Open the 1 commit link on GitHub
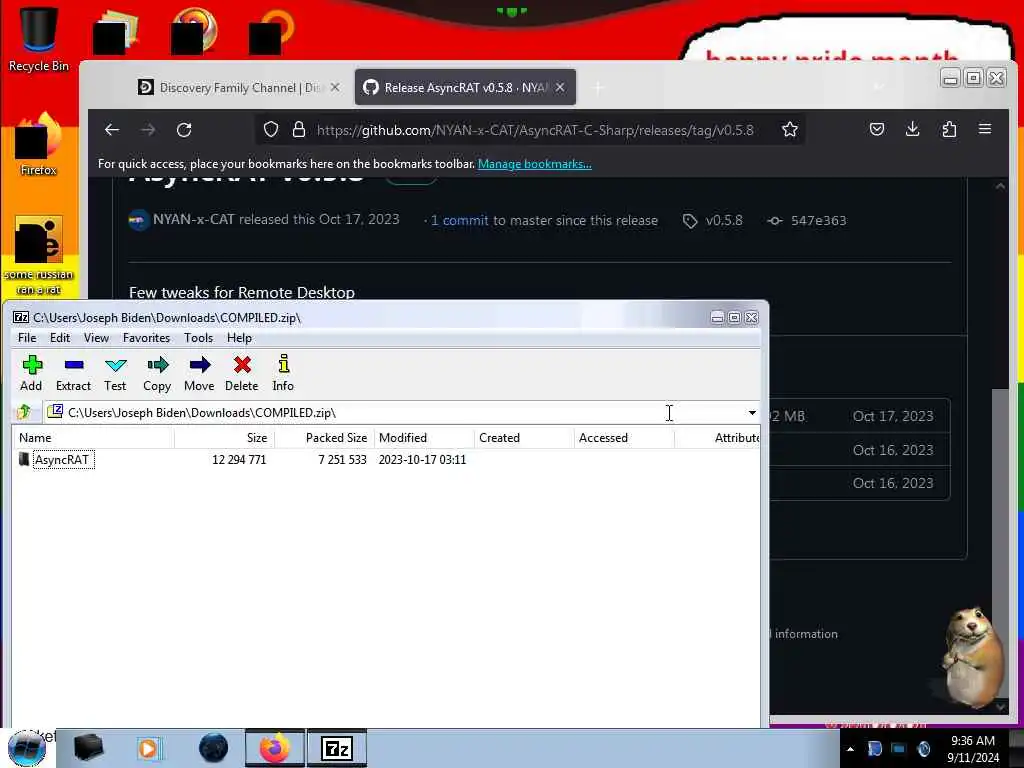This screenshot has height=768, width=1024. (x=459, y=221)
